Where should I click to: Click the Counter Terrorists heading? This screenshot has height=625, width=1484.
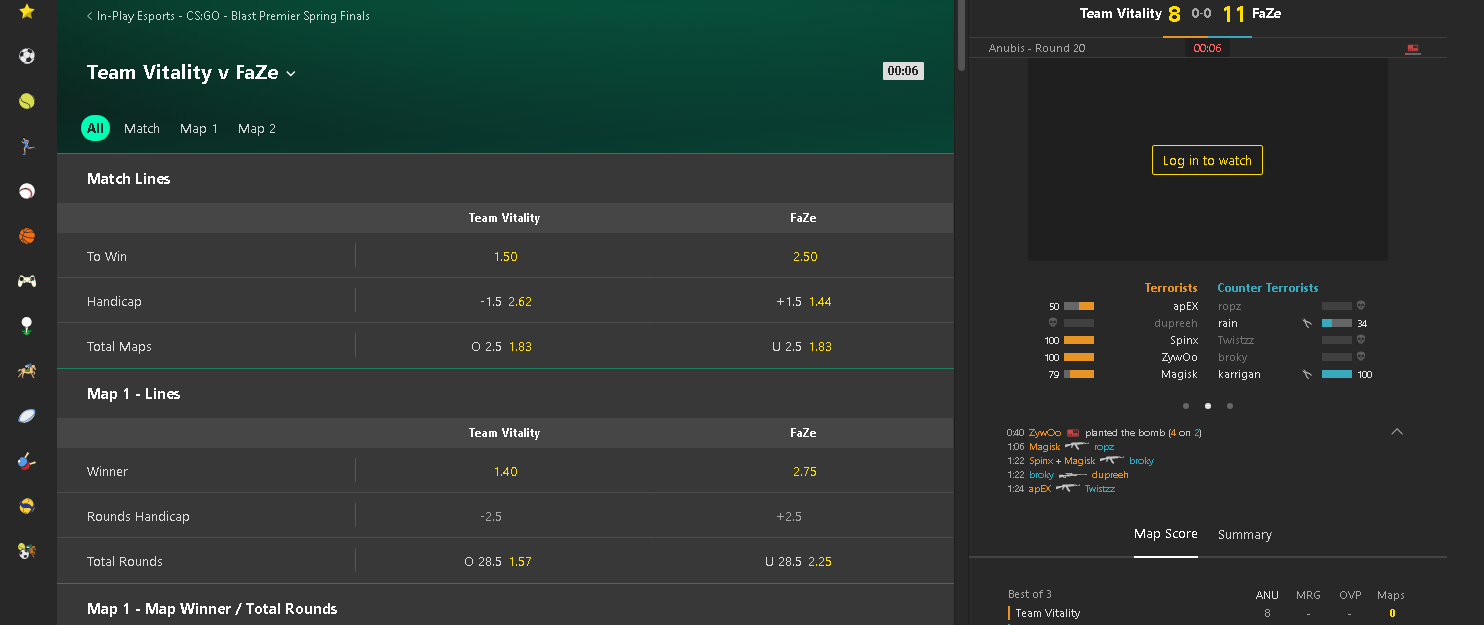(x=1267, y=288)
